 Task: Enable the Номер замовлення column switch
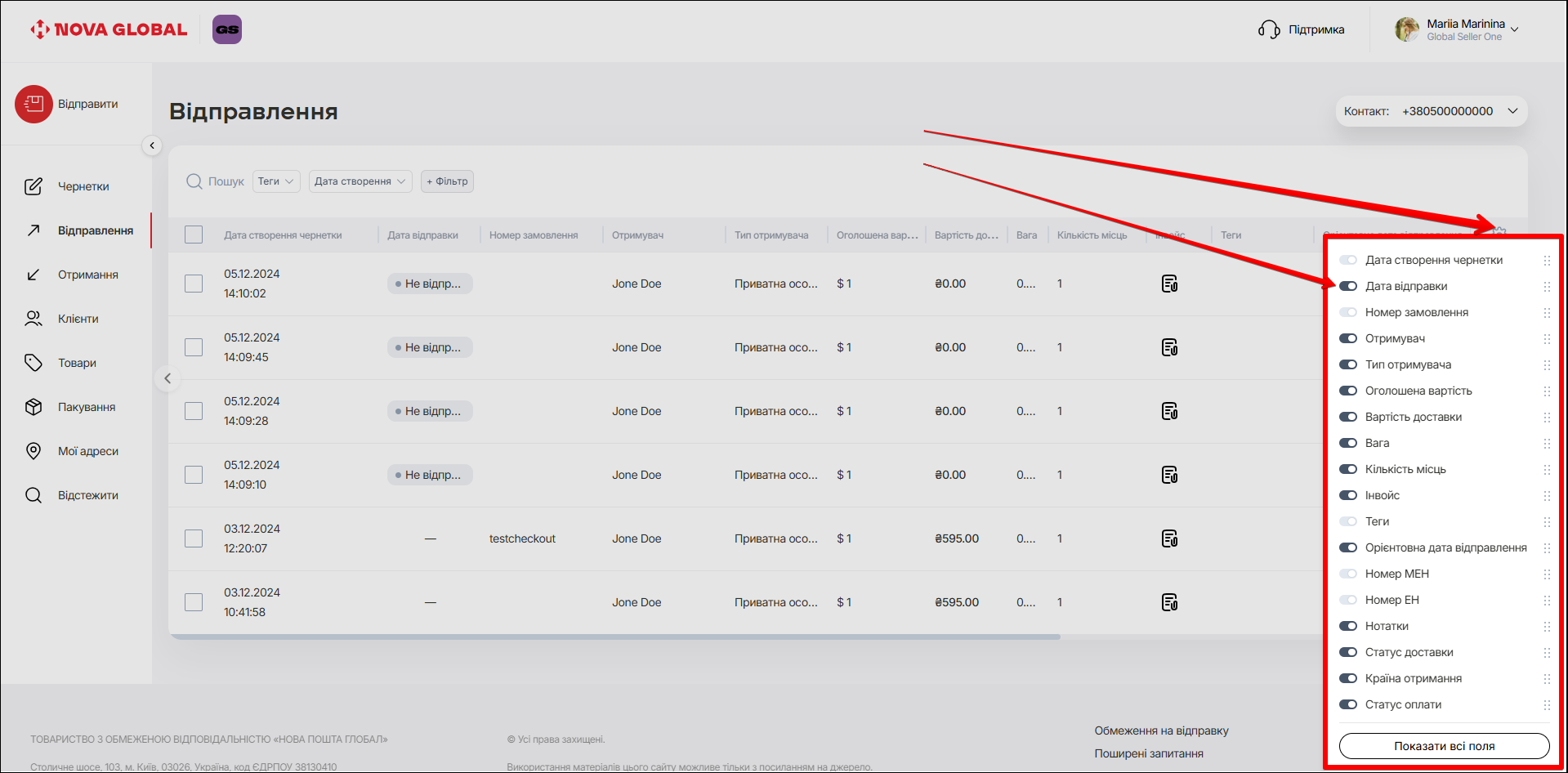1348,312
